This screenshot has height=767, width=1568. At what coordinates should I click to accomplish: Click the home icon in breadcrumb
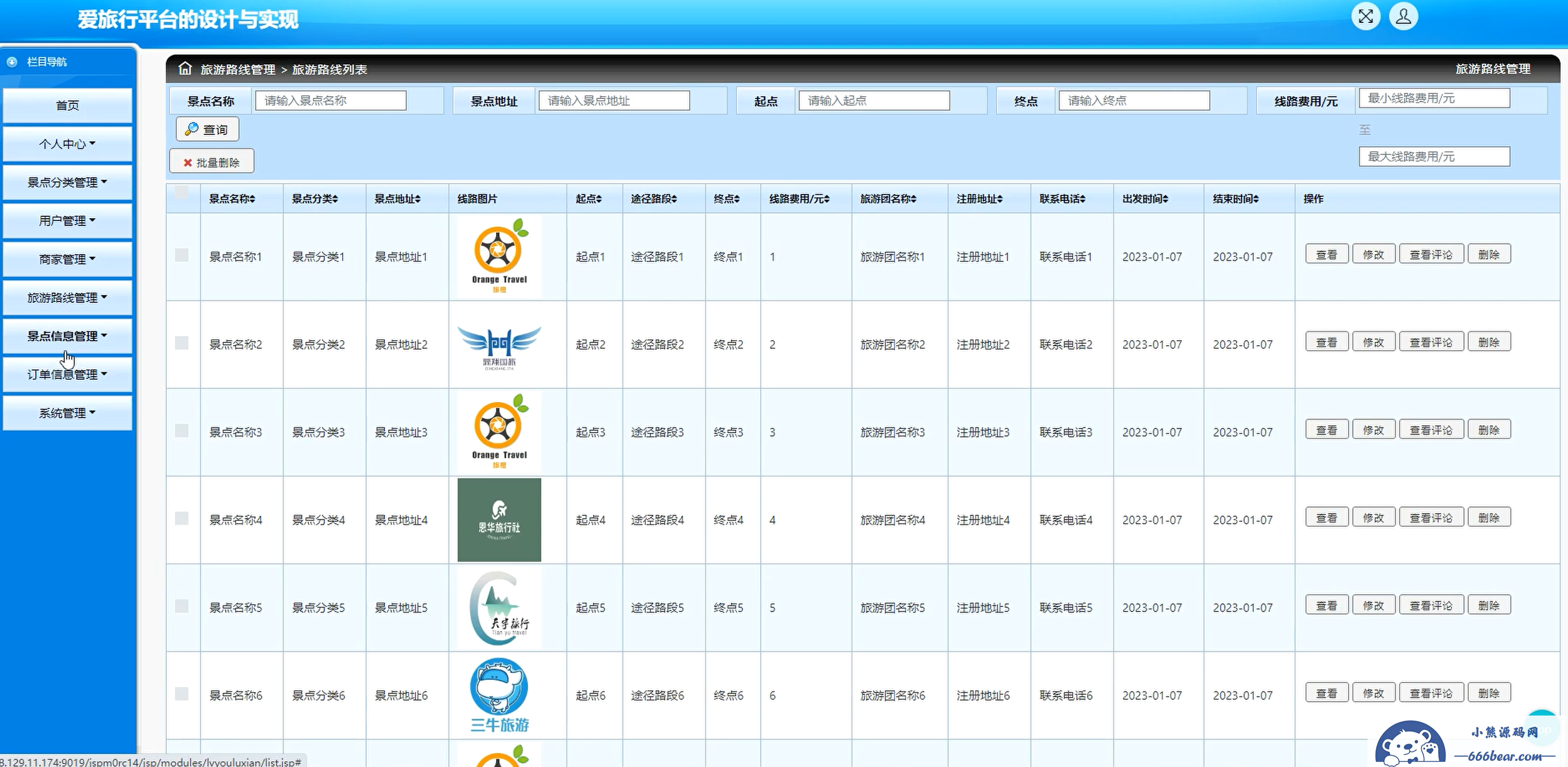coord(185,68)
